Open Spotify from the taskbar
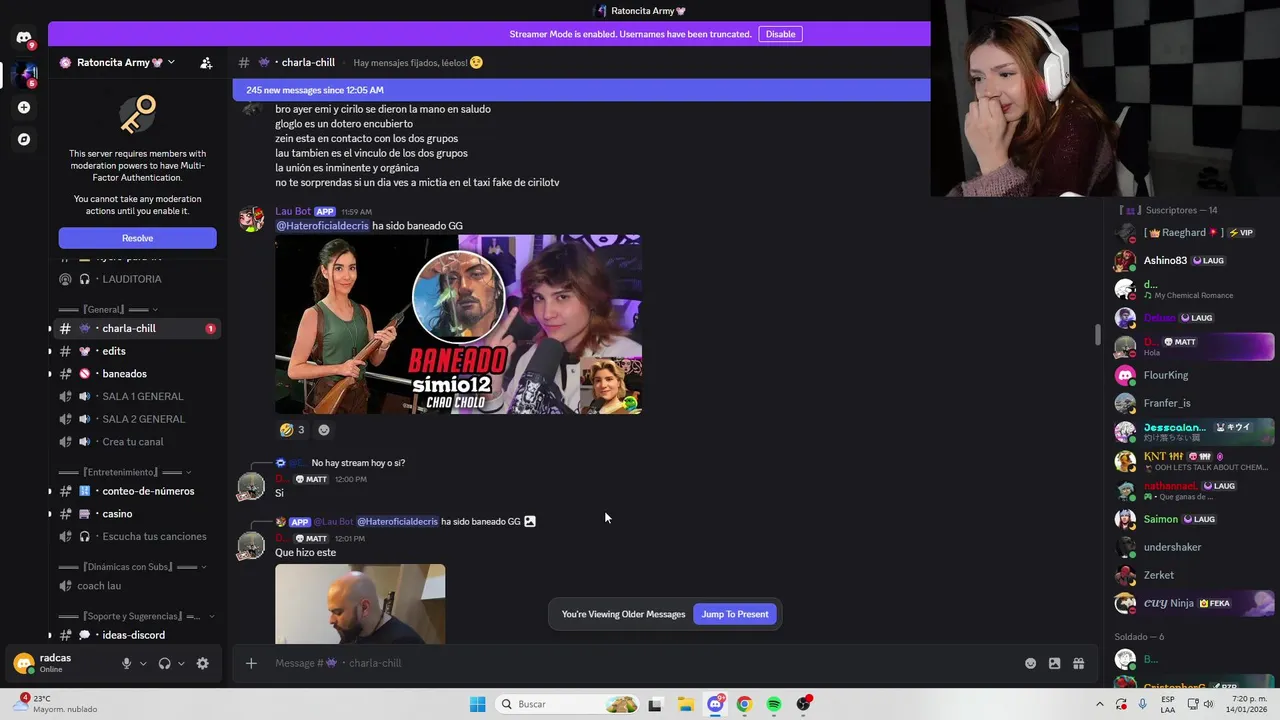This screenshot has height=720, width=1280. 774,704
